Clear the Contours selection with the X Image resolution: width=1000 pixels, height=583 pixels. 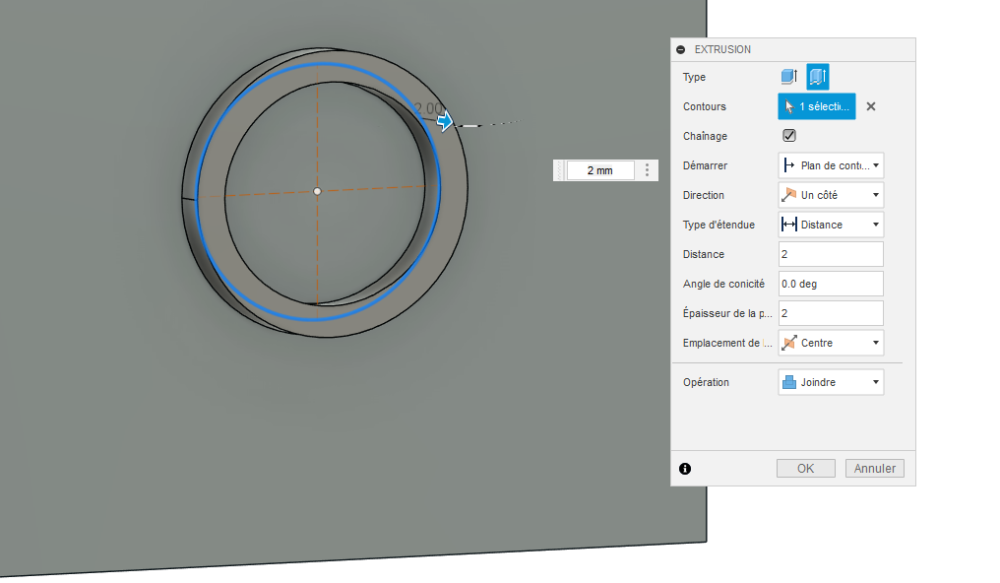tap(871, 107)
